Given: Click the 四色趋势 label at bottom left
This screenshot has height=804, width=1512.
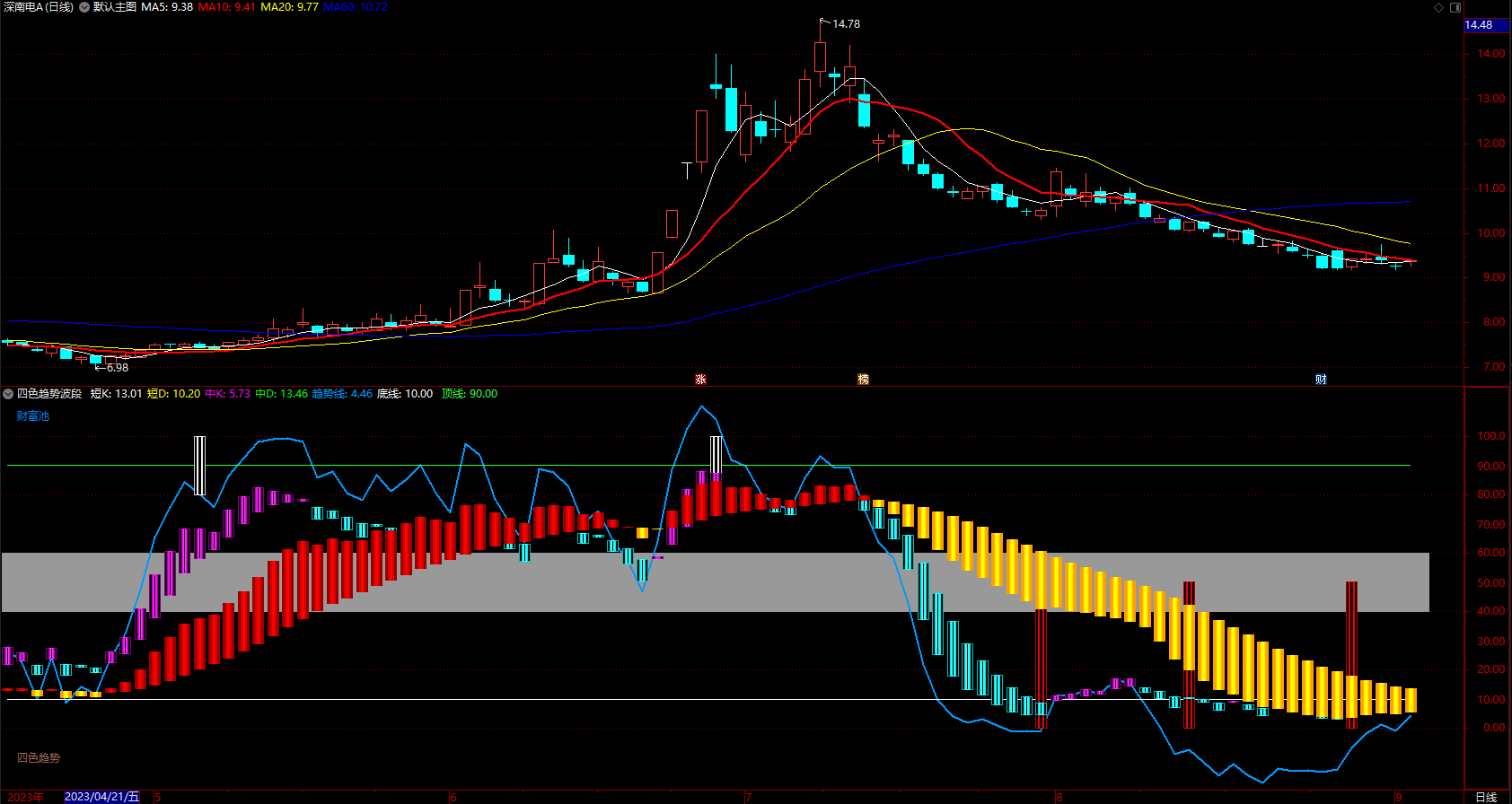Looking at the screenshot, I should (39, 758).
